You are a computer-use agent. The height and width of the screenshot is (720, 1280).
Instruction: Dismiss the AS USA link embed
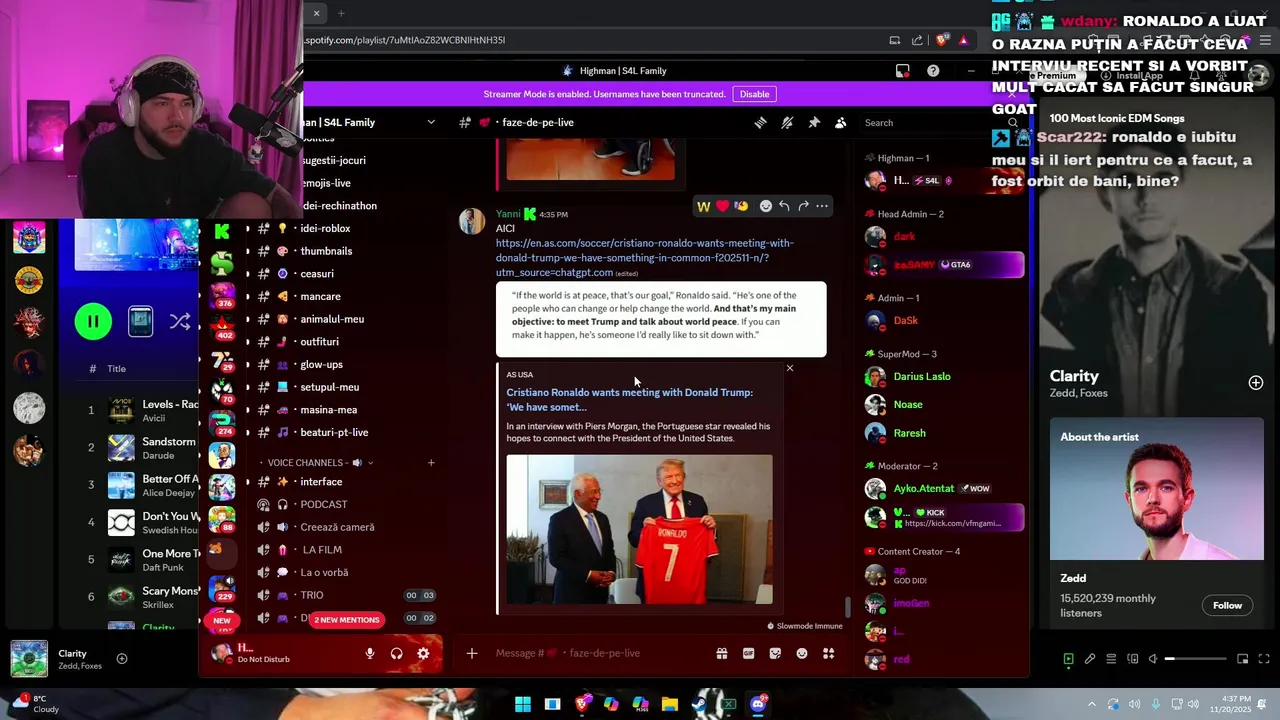790,368
